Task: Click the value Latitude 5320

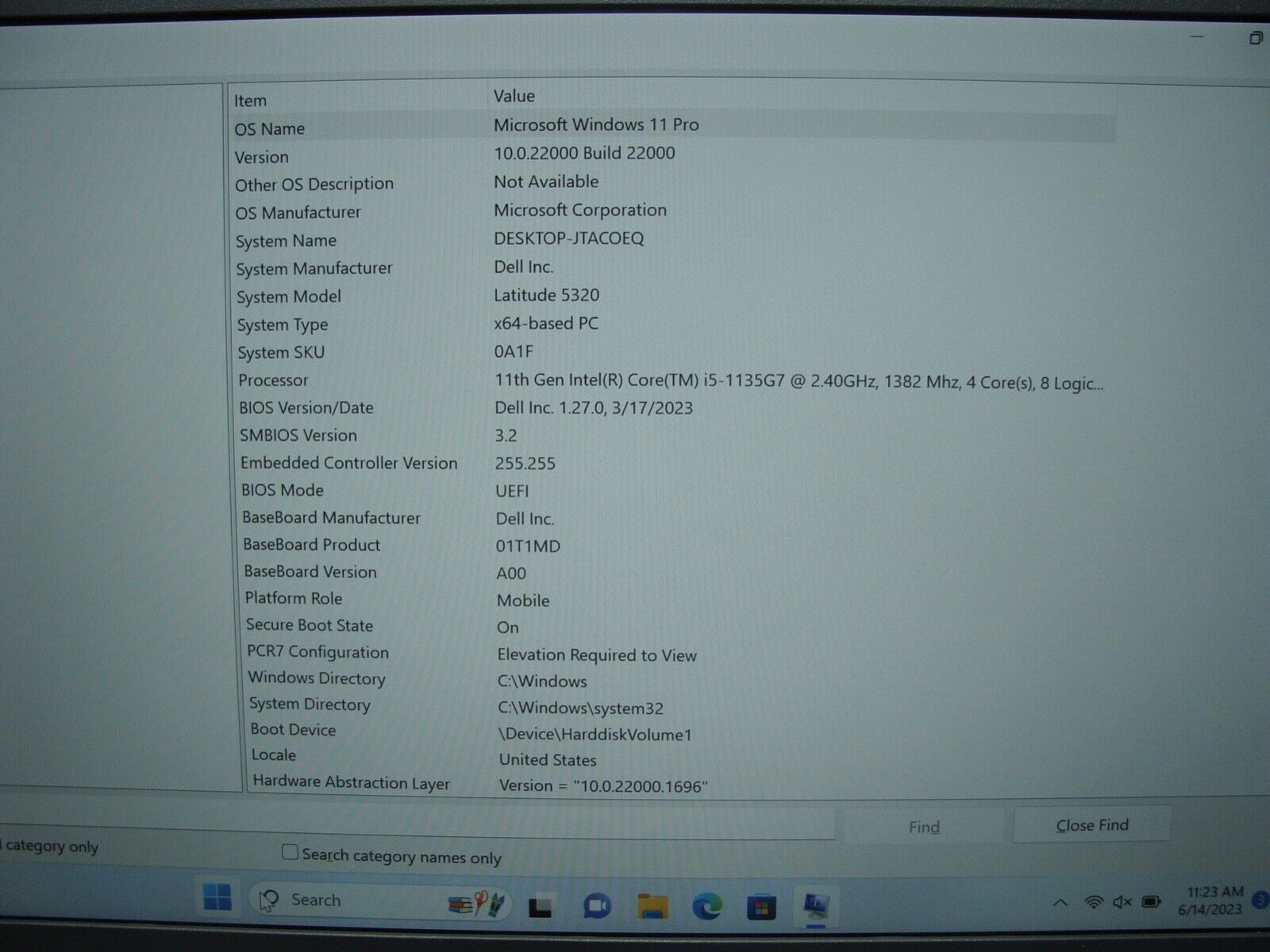Action: pos(546,295)
